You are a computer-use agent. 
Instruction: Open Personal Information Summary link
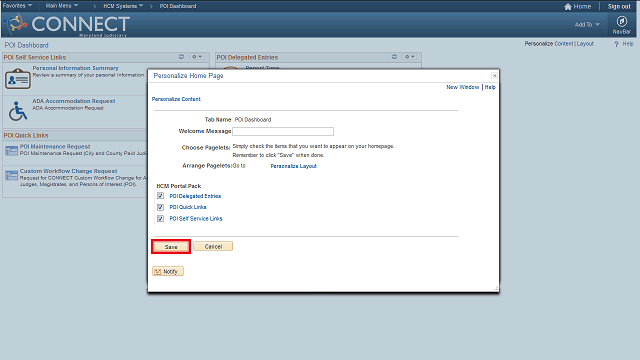pyautogui.click(x=76, y=68)
